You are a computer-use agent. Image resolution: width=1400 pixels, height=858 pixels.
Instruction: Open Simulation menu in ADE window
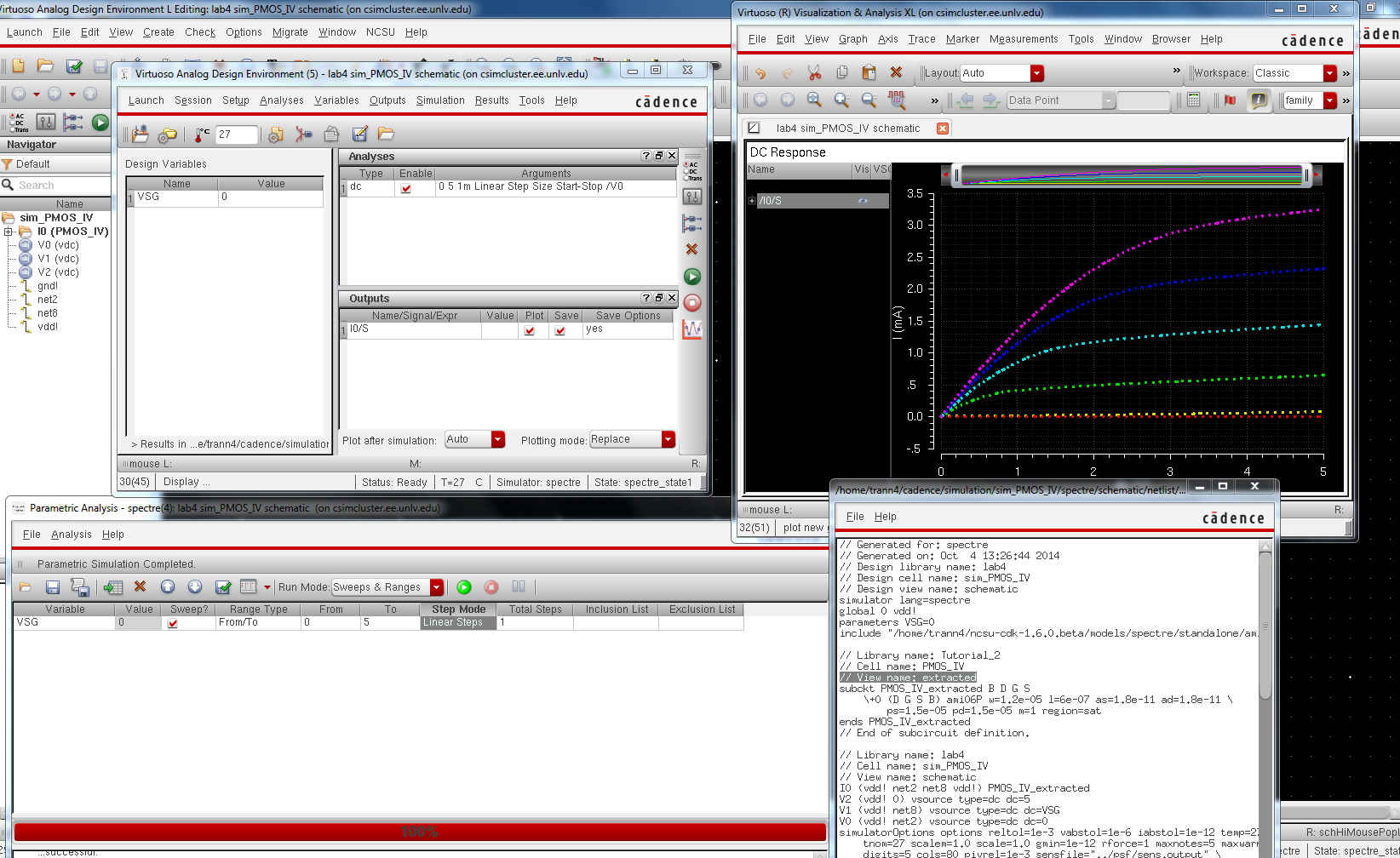[x=440, y=100]
